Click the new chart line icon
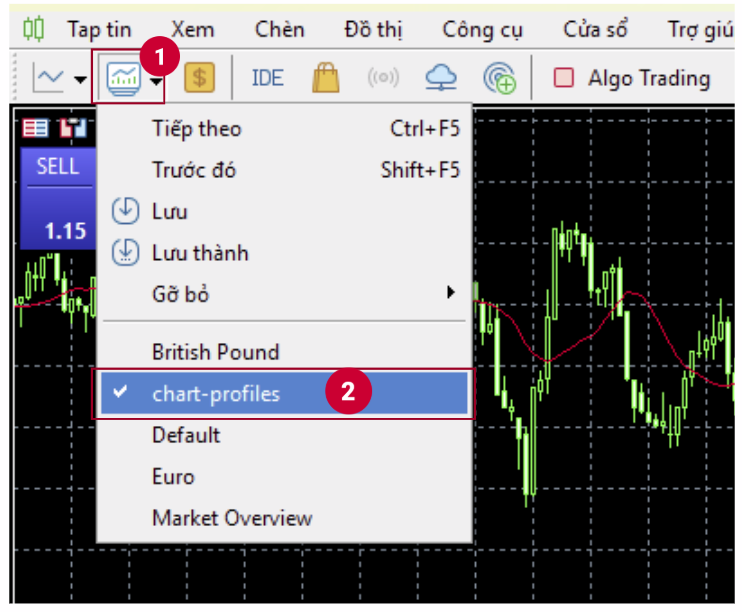Image resolution: width=742 pixels, height=612 pixels. pyautogui.click(x=48, y=77)
